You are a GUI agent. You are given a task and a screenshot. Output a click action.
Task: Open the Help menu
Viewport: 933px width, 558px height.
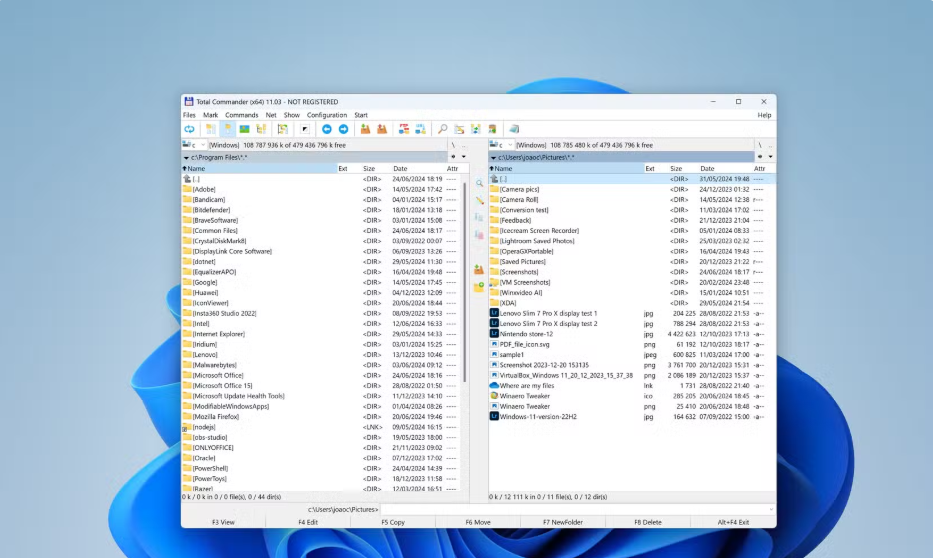[764, 115]
